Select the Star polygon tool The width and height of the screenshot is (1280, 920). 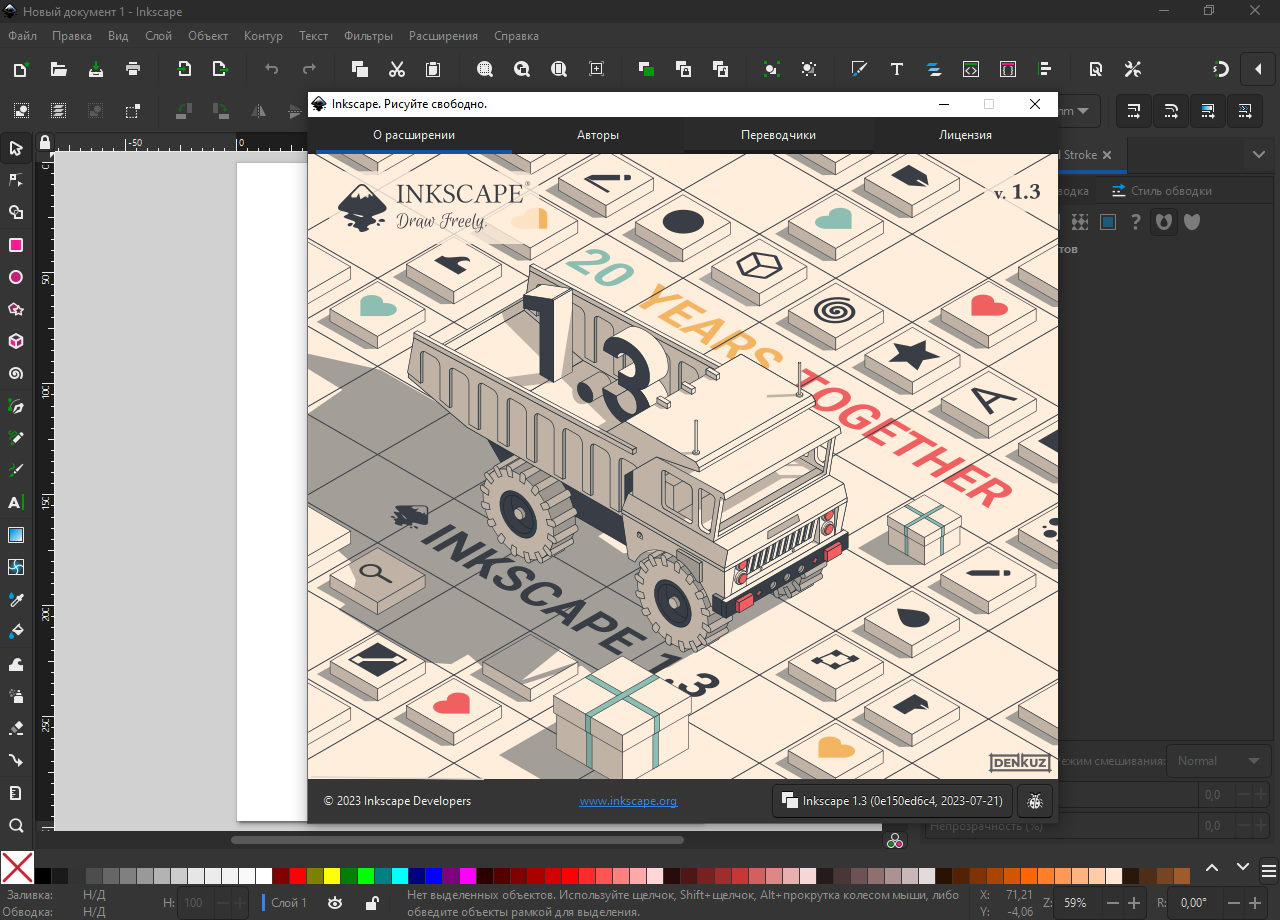[x=16, y=309]
